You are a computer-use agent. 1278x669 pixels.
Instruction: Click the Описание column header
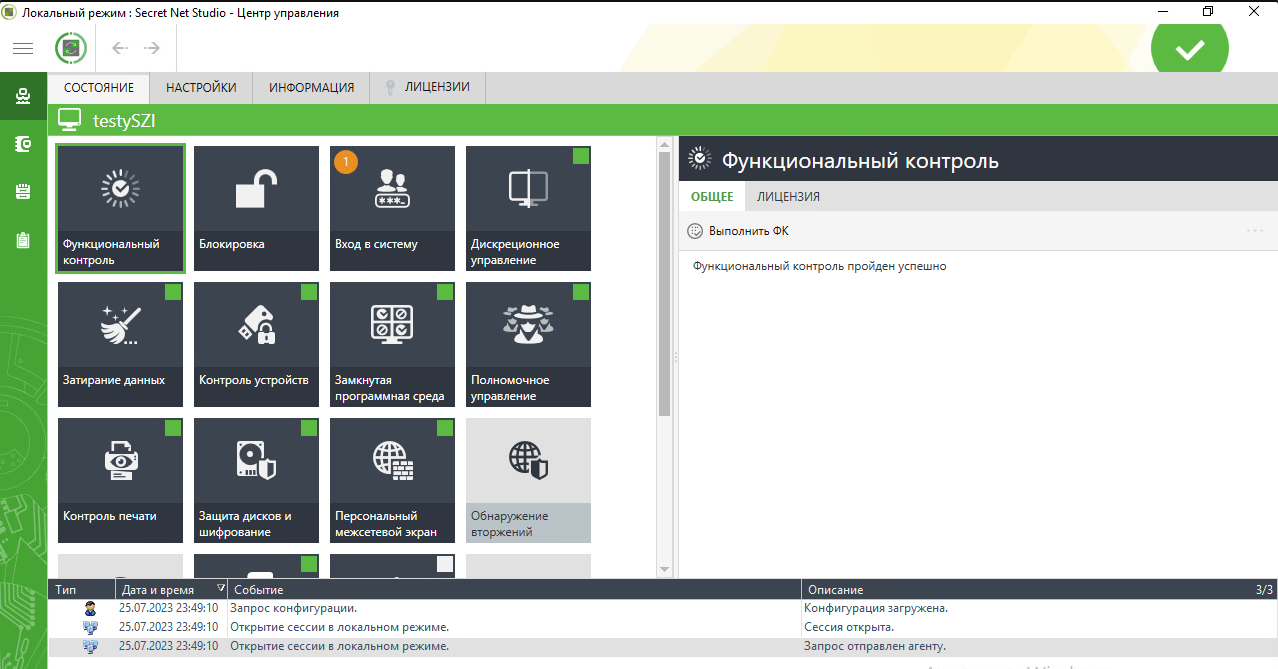click(1024, 590)
